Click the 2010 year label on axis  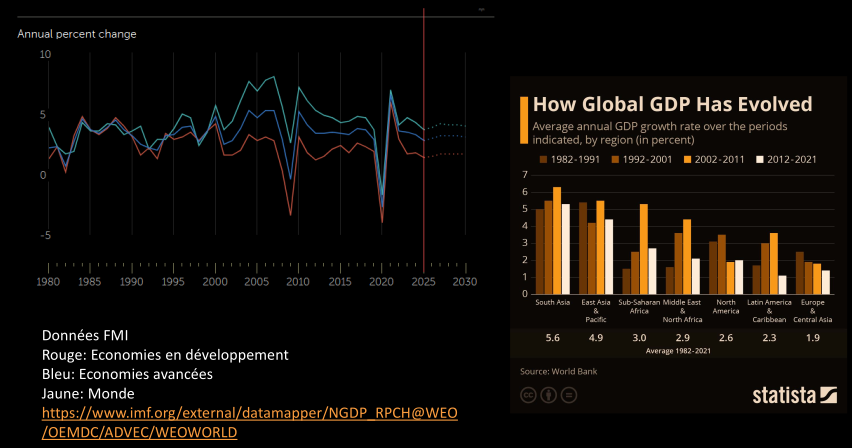coord(297,283)
